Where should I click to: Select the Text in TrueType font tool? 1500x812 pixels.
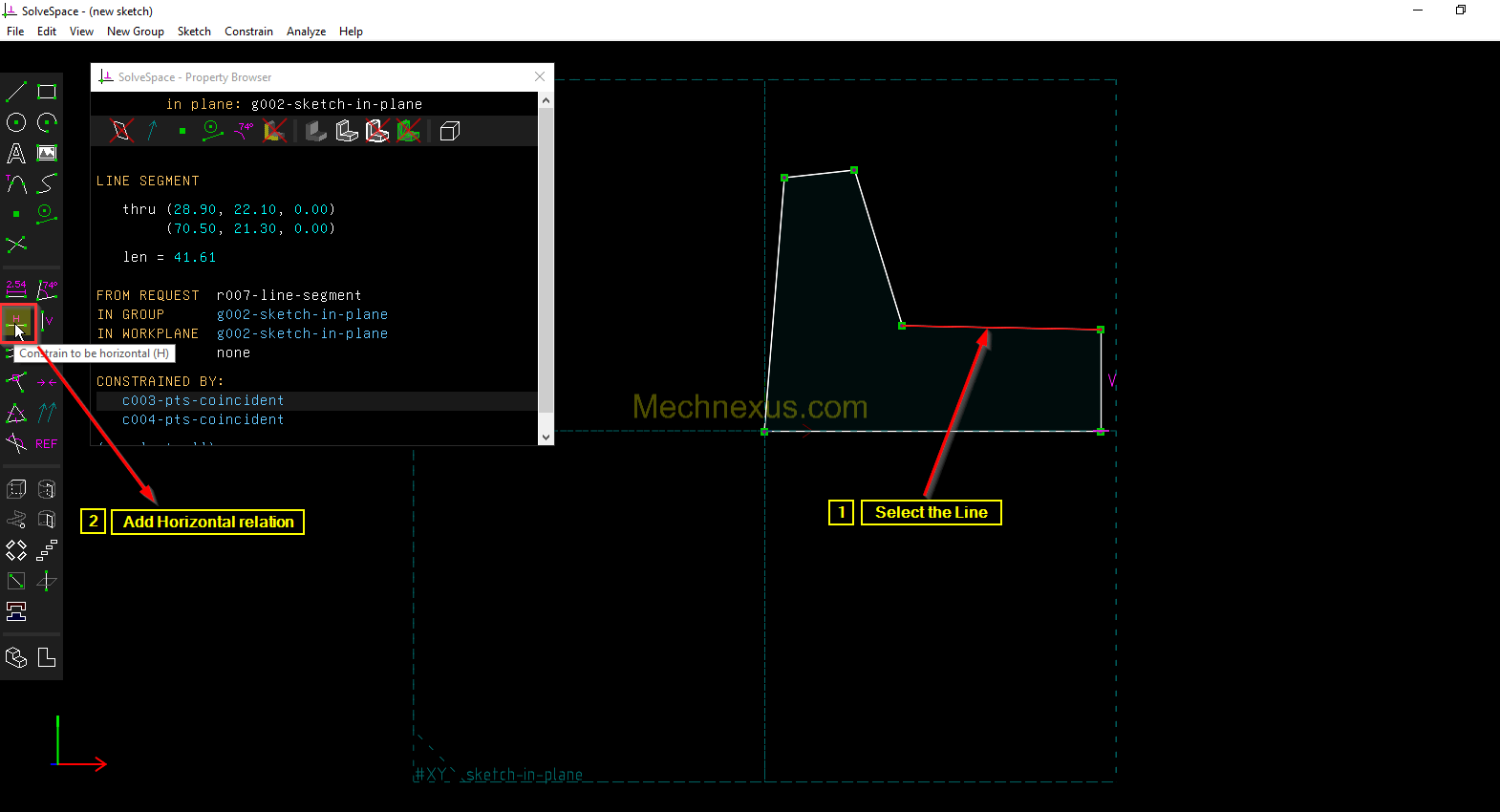click(16, 153)
